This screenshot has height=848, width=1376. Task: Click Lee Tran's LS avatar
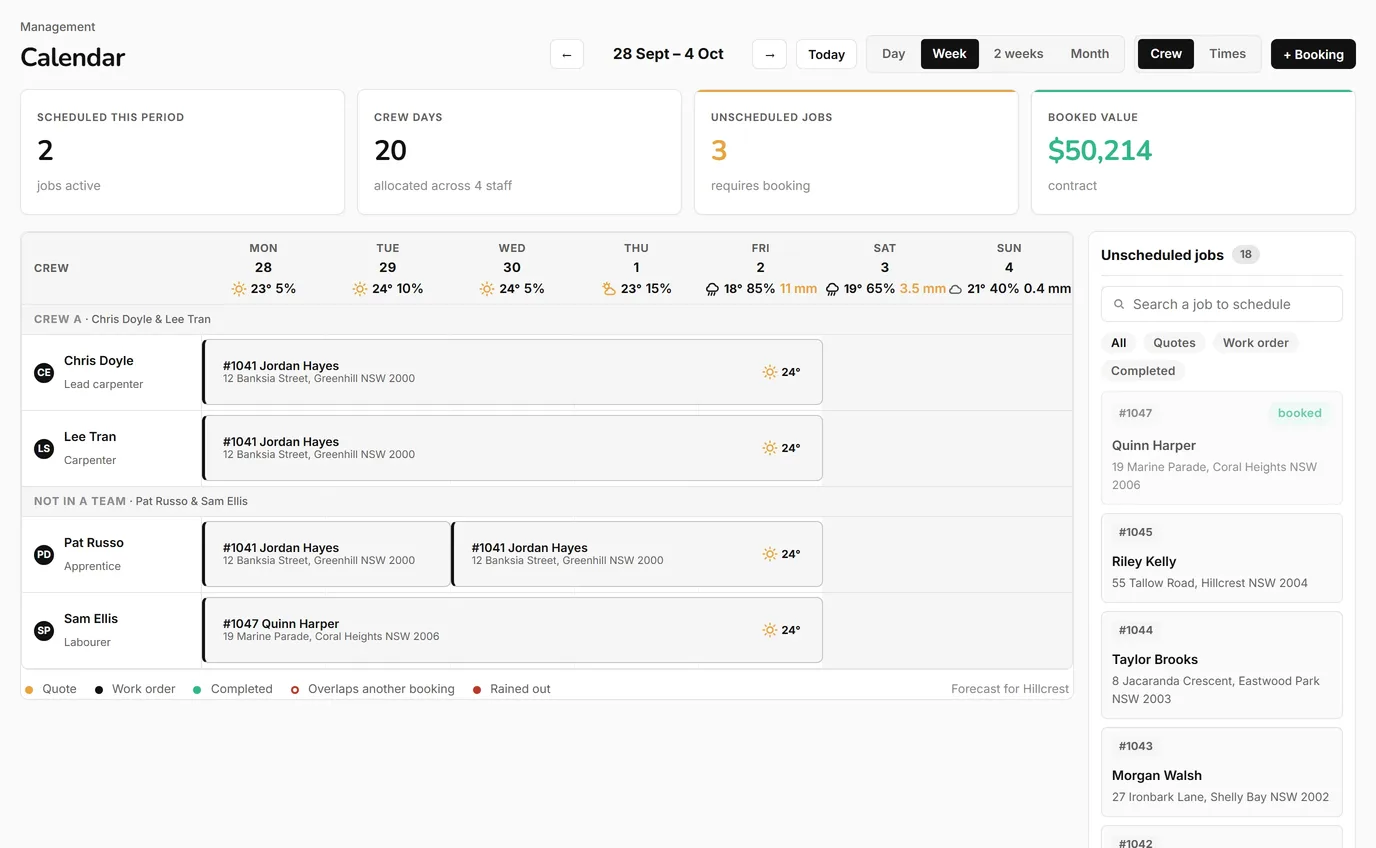pos(44,448)
